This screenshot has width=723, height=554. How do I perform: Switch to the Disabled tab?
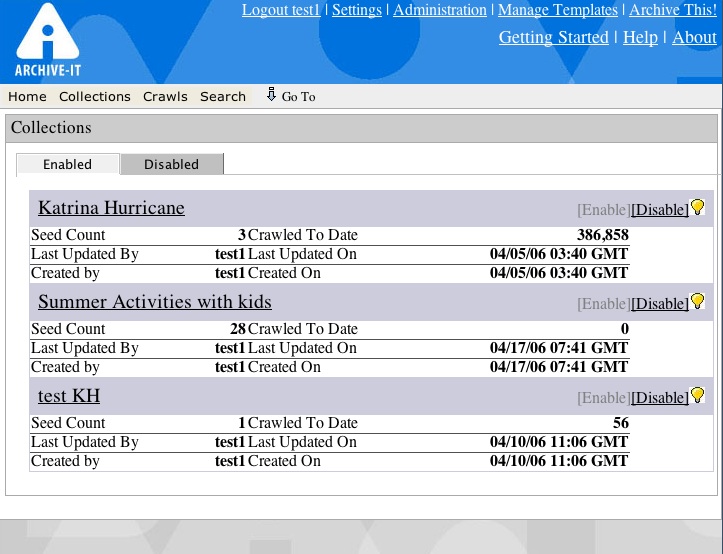coord(171,164)
